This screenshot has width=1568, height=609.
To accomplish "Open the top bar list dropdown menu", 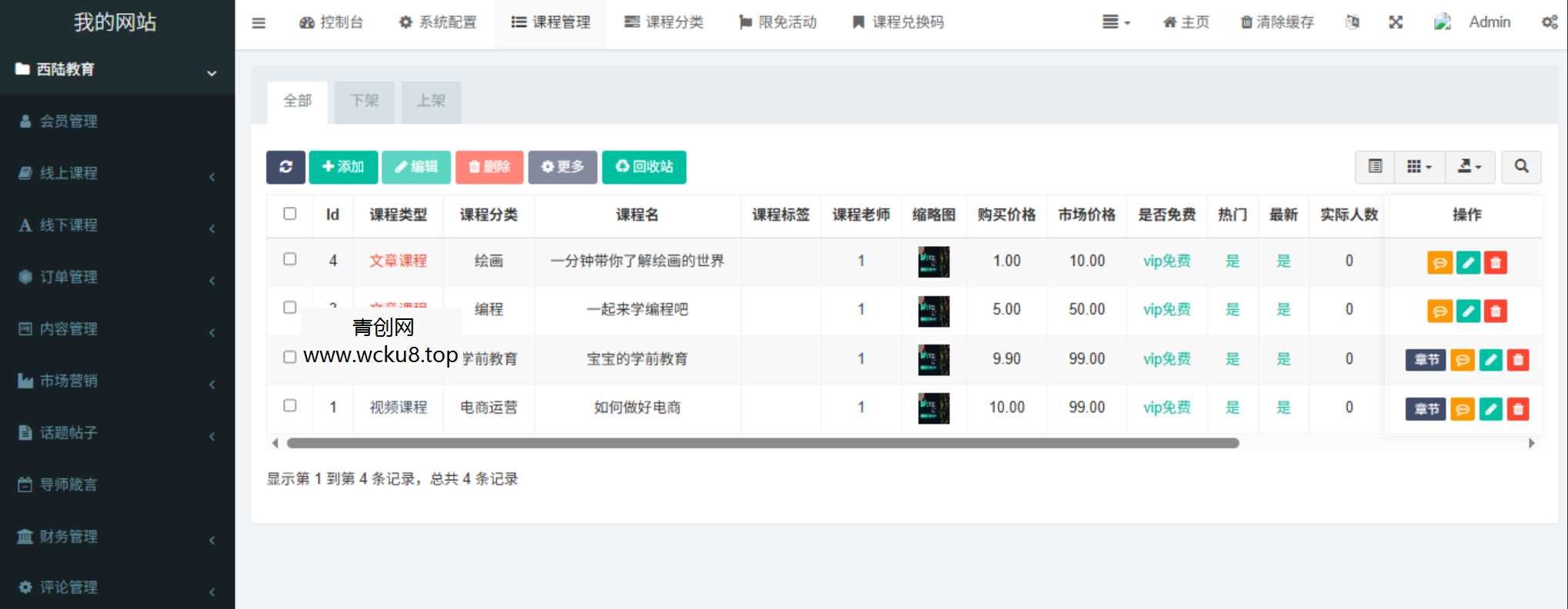I will coord(1116,22).
